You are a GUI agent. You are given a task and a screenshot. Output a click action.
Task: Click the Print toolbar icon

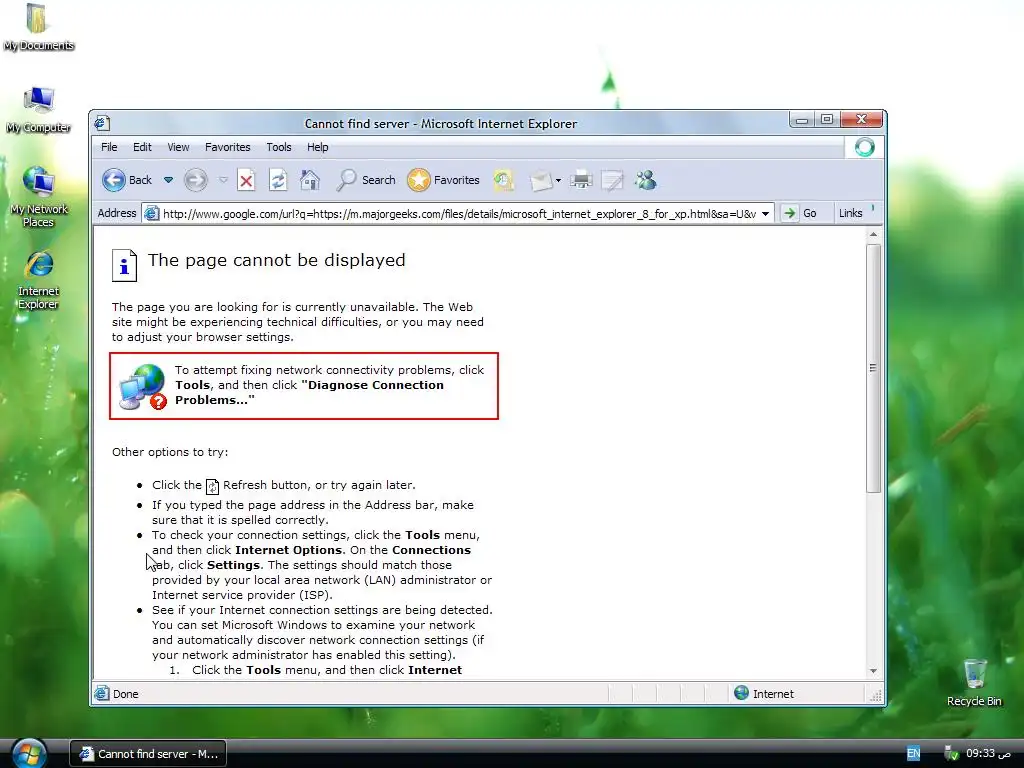[581, 180]
